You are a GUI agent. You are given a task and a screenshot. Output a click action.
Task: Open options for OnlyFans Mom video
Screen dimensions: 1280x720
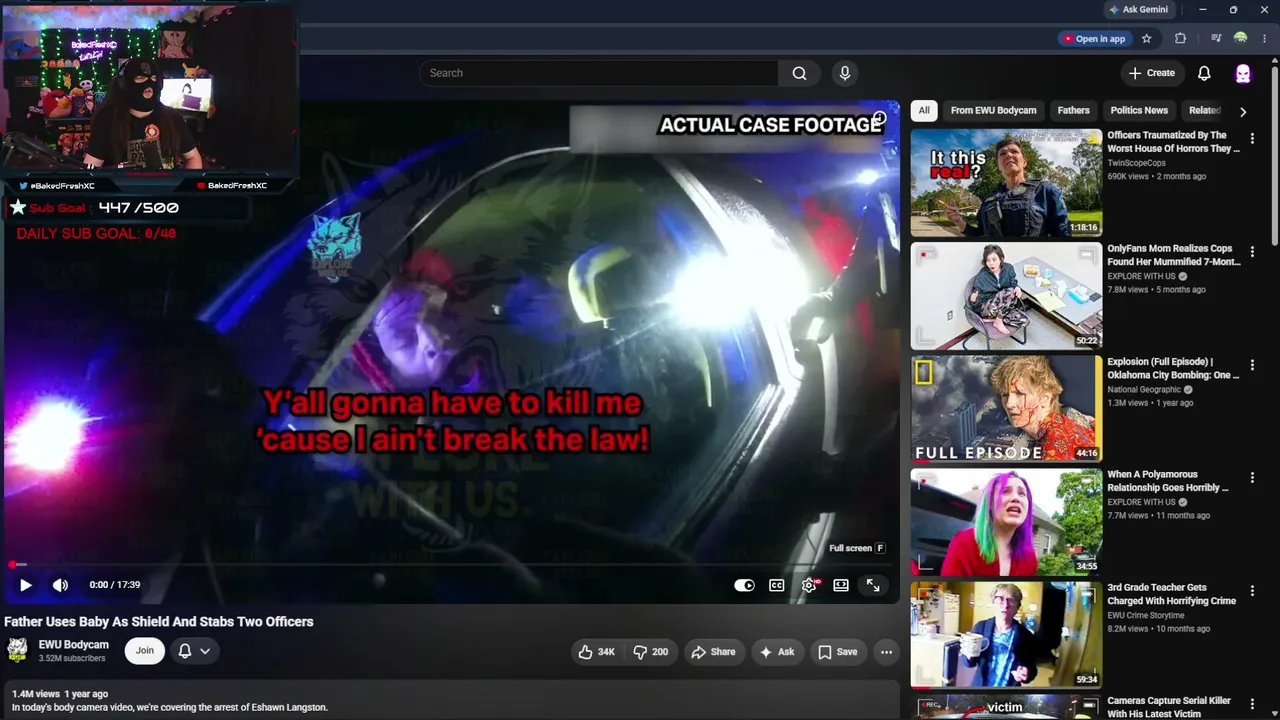coord(1252,253)
